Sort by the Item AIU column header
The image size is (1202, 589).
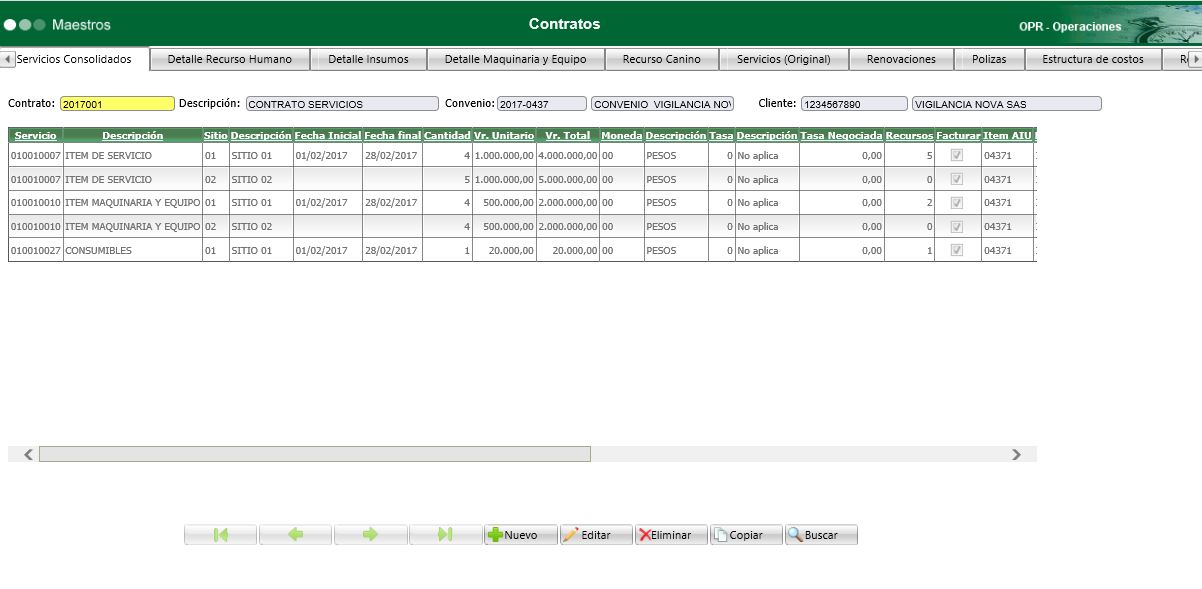[1008, 135]
